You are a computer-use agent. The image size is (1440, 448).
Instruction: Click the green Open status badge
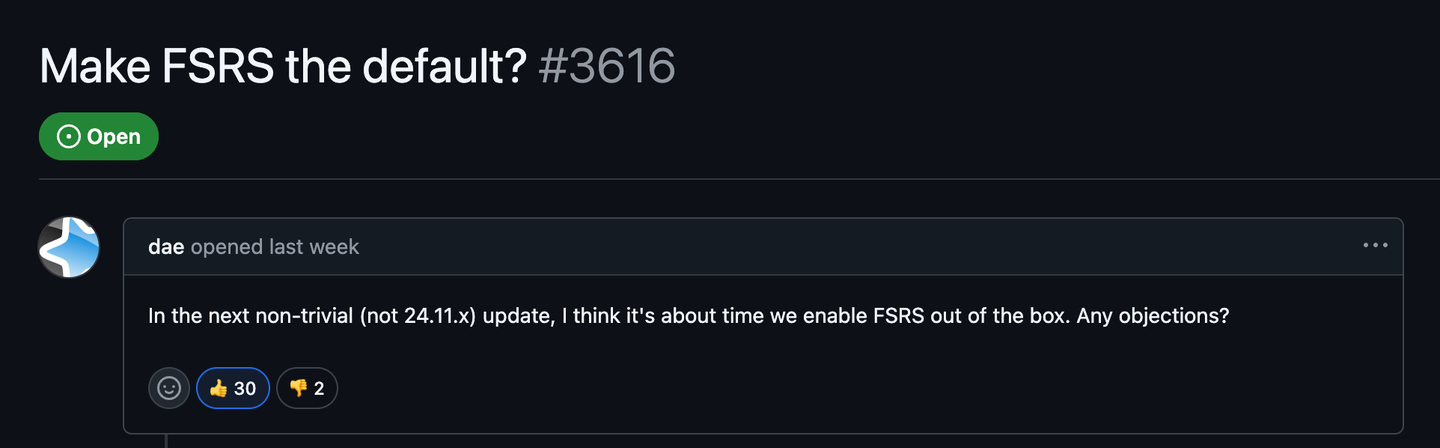[99, 136]
